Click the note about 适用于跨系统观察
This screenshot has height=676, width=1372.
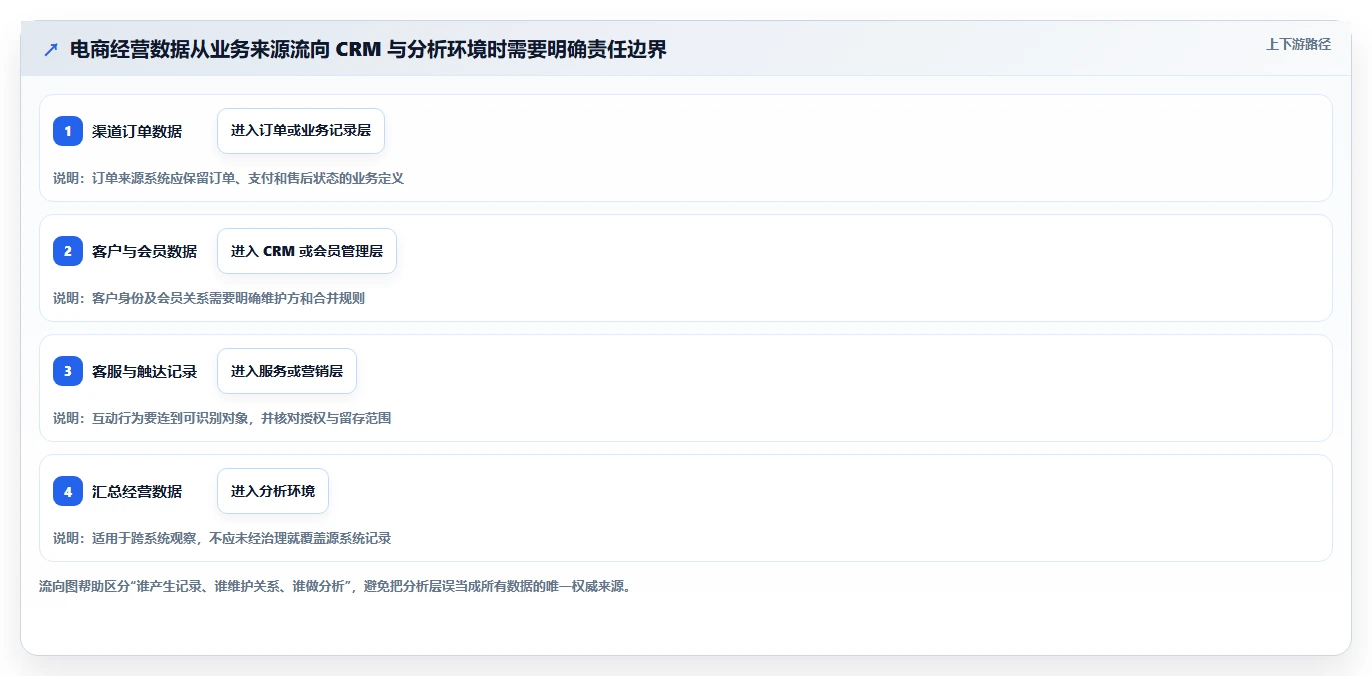(x=222, y=538)
